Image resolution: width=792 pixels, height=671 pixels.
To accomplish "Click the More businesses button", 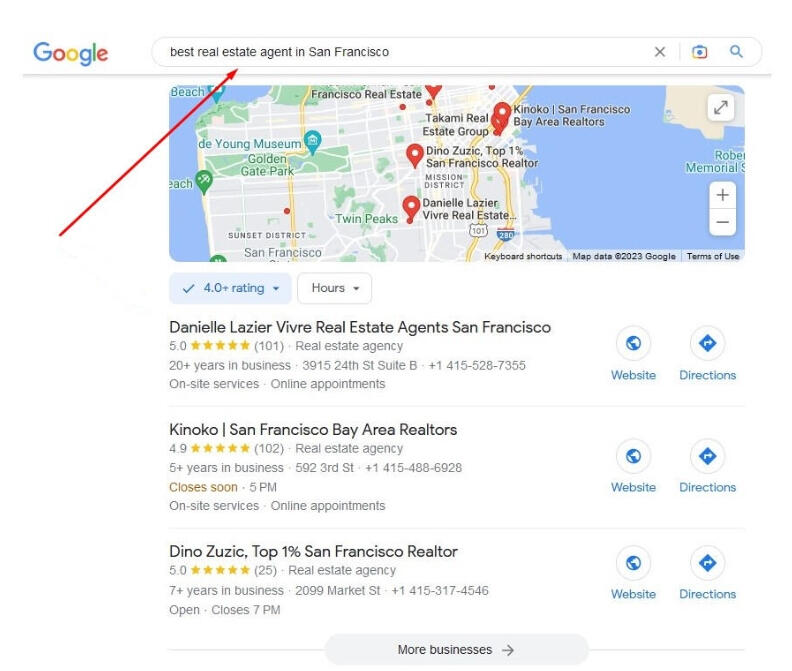I will click(456, 649).
